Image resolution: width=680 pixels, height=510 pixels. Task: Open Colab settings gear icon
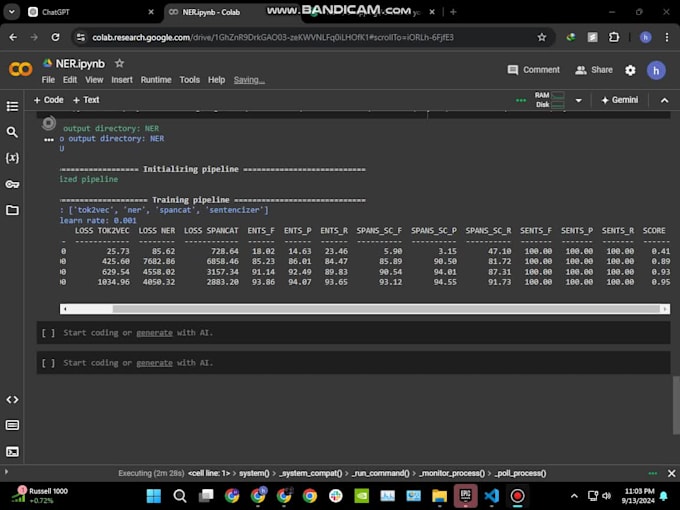click(630, 70)
